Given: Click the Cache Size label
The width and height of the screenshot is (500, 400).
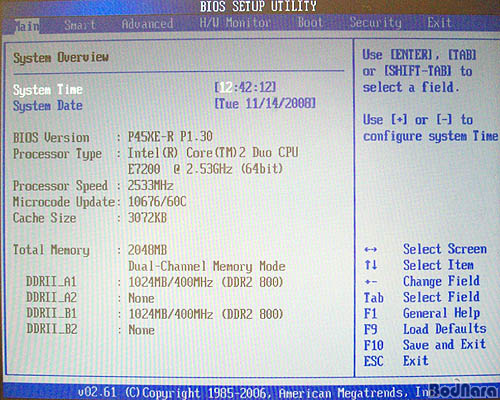Looking at the screenshot, I should (44, 218).
